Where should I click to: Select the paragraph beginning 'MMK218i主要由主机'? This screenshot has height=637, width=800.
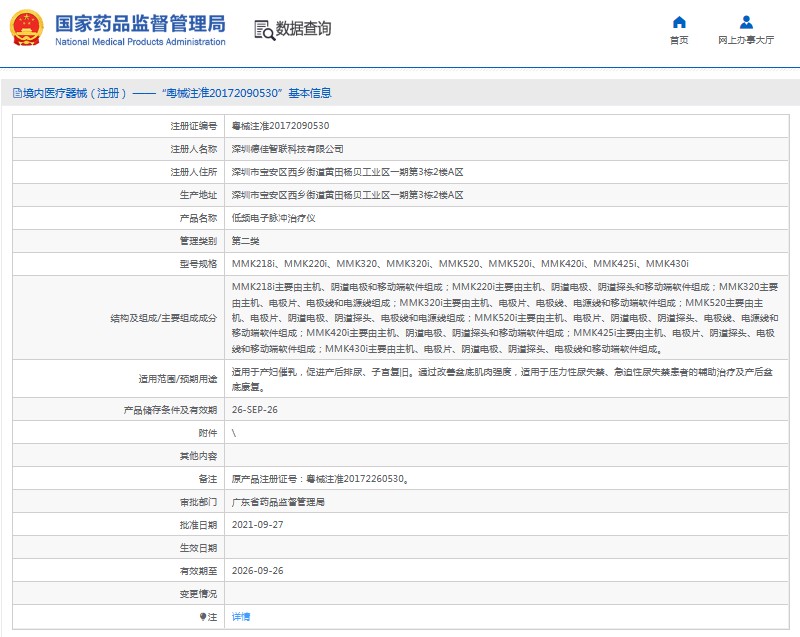point(505,318)
